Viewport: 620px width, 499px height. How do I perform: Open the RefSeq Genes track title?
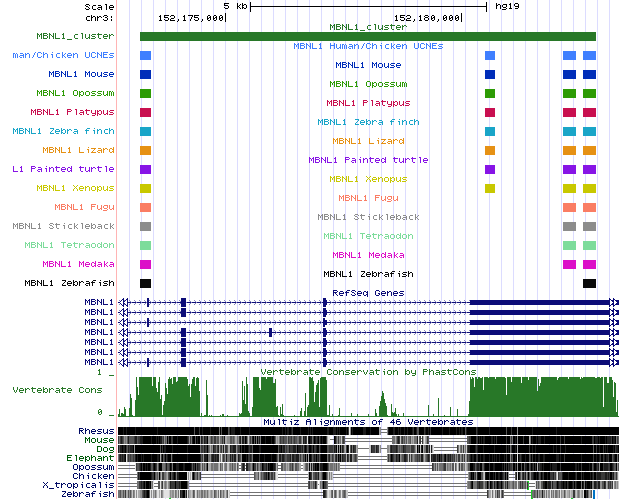[x=367, y=293]
